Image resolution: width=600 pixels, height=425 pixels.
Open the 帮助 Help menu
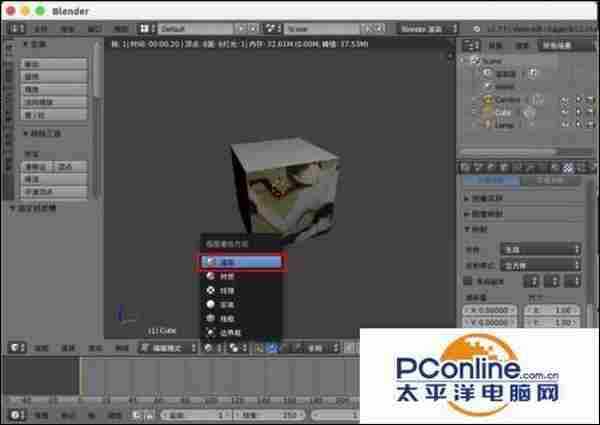(120, 29)
